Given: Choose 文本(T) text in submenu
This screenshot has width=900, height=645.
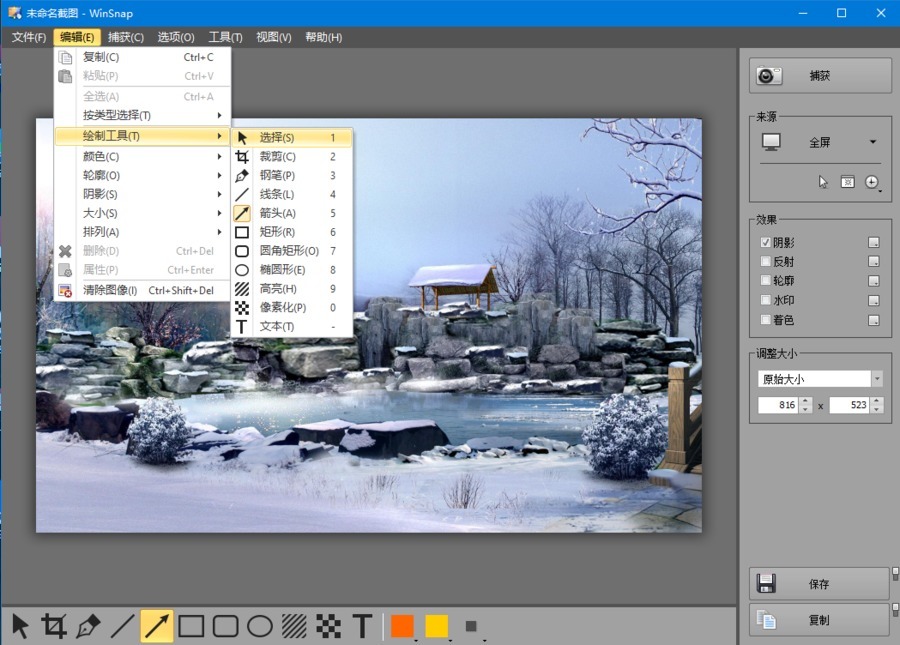Looking at the screenshot, I should [x=292, y=327].
